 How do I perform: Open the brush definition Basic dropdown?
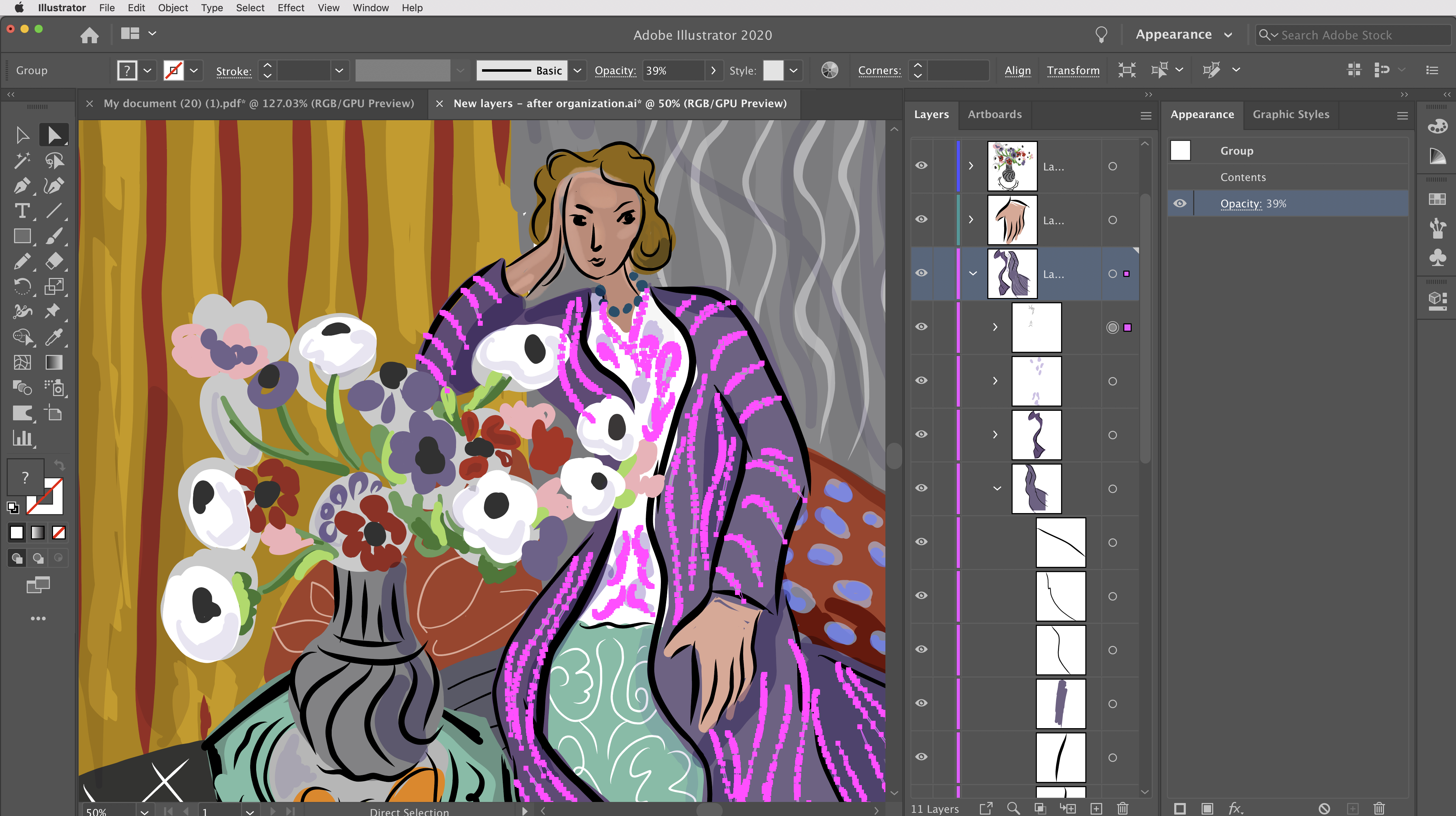click(x=577, y=71)
